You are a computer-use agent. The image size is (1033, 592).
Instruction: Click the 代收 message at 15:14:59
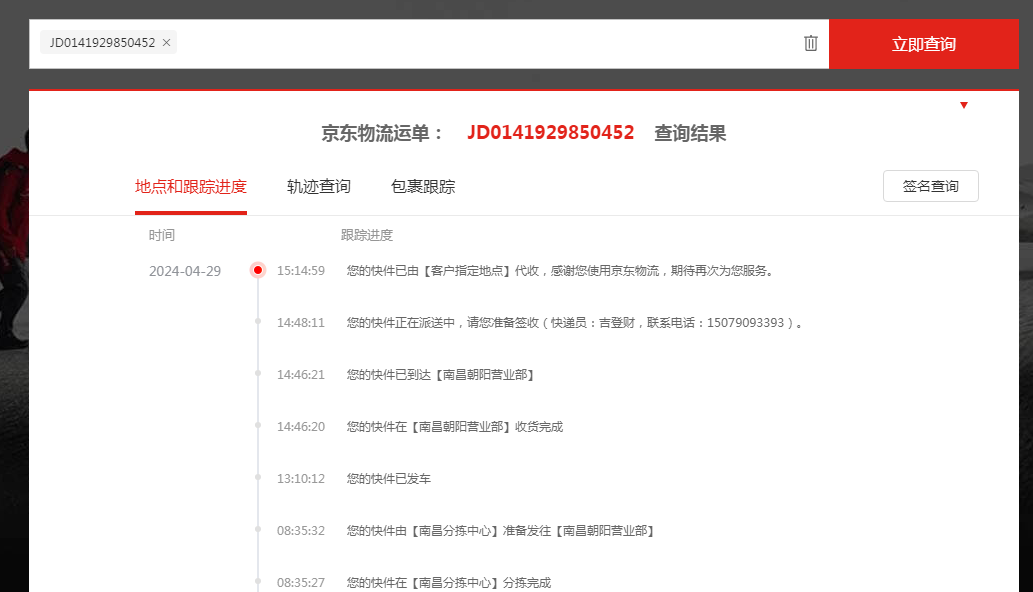point(561,271)
